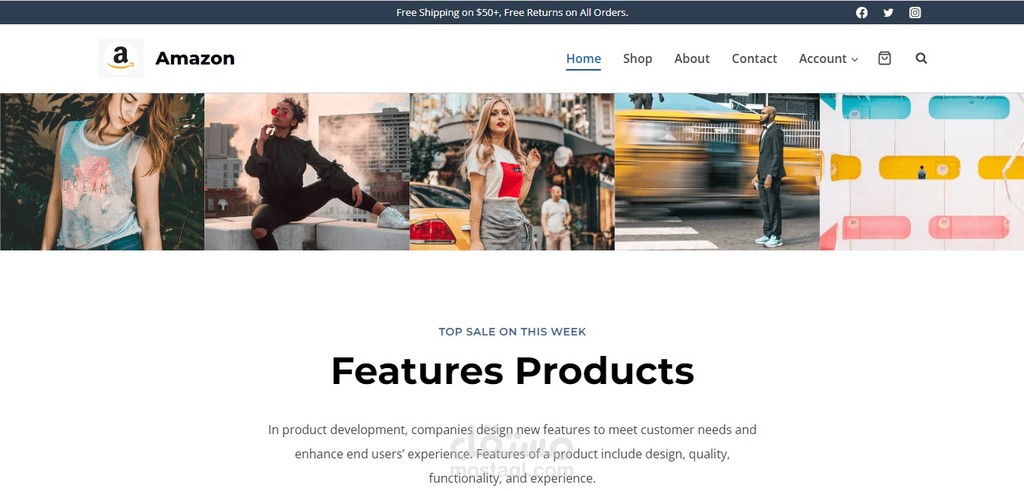The width and height of the screenshot is (1024, 491).
Task: Open the shopping cart icon
Action: tap(884, 58)
